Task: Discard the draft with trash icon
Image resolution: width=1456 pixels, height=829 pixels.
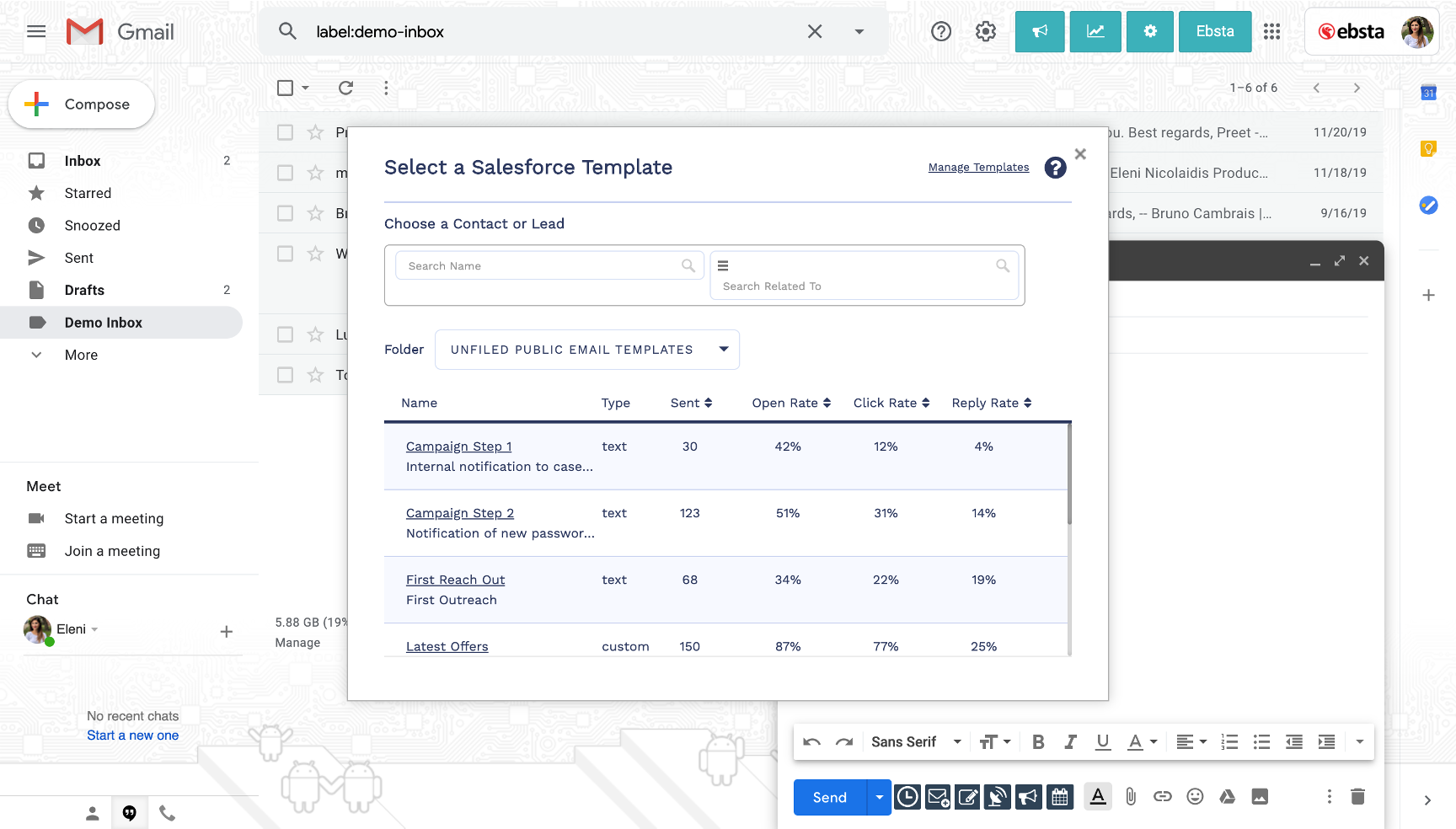Action: tap(1357, 797)
